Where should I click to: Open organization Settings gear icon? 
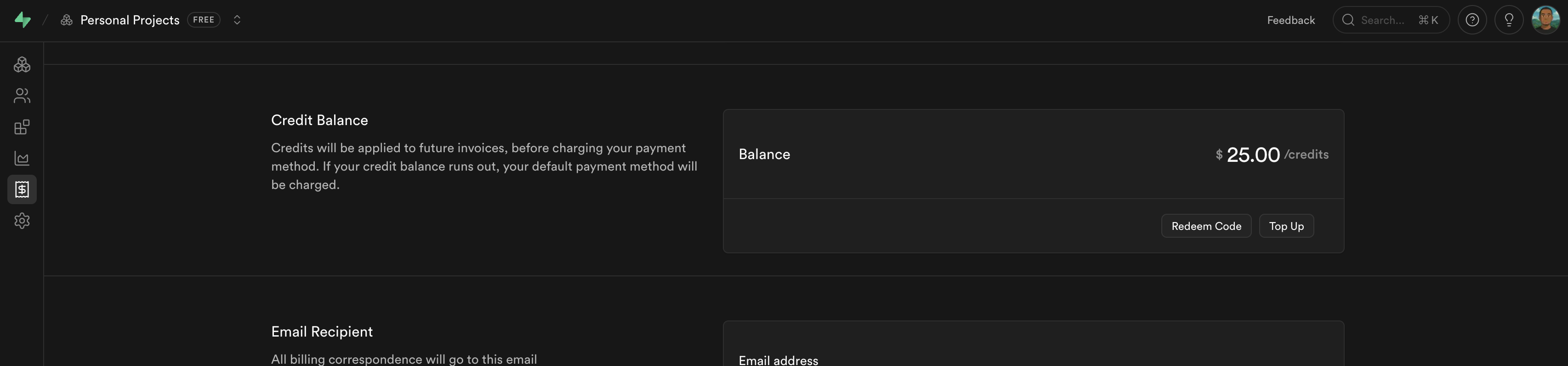[x=22, y=220]
